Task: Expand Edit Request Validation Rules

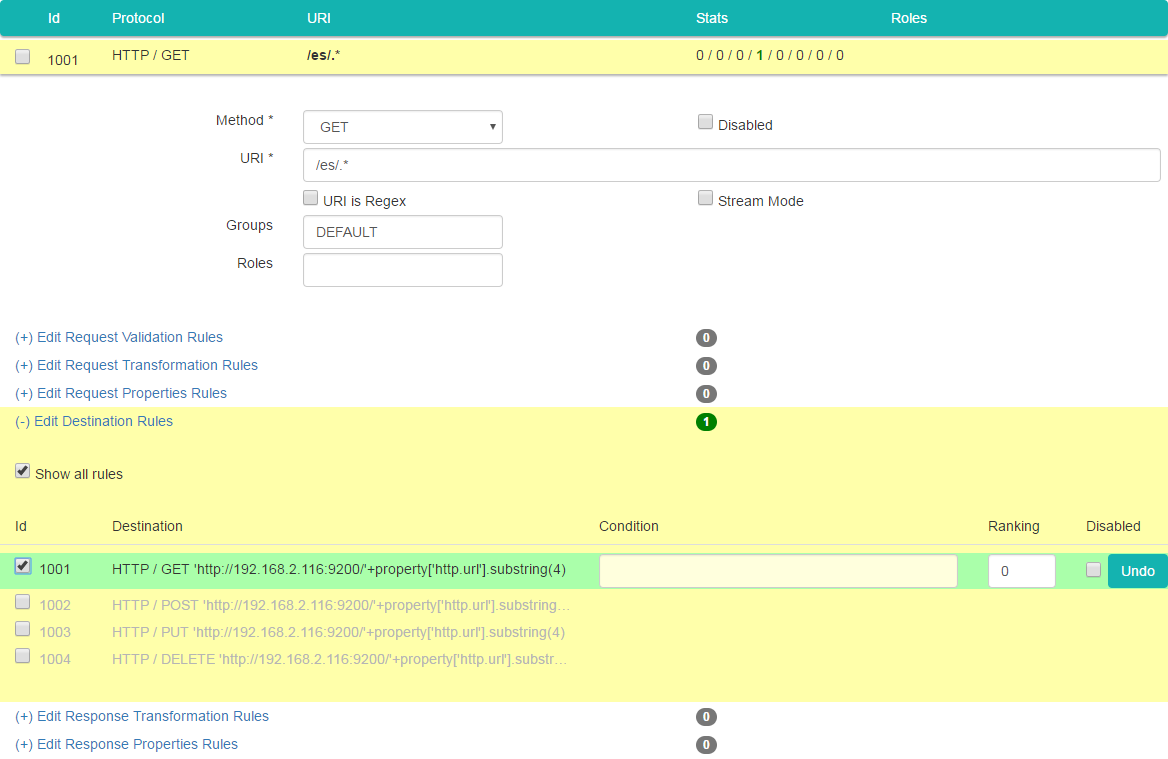Action: coord(119,337)
